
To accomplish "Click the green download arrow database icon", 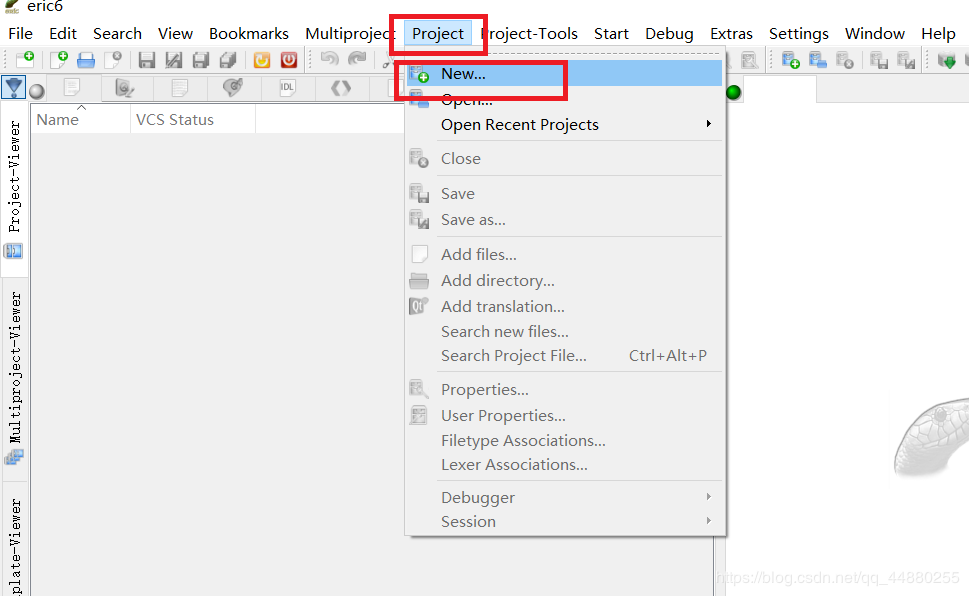I will pos(947,60).
